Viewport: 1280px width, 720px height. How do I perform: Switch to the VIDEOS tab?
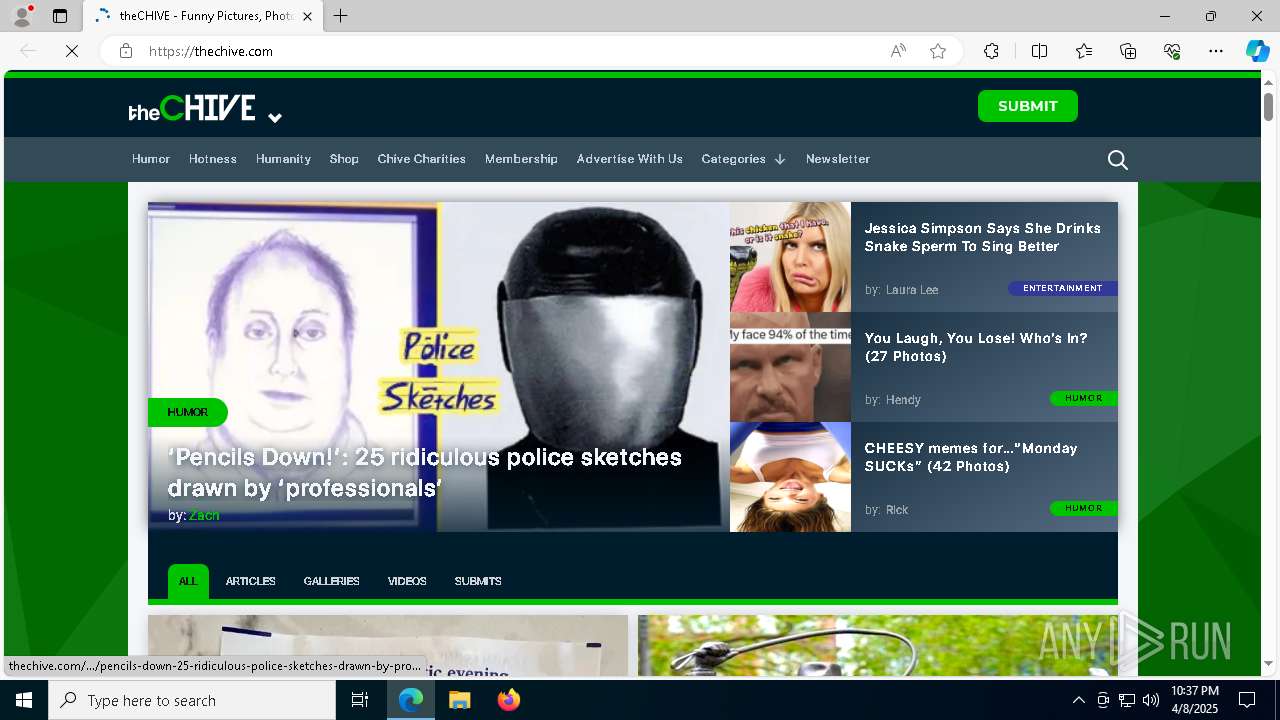point(407,581)
